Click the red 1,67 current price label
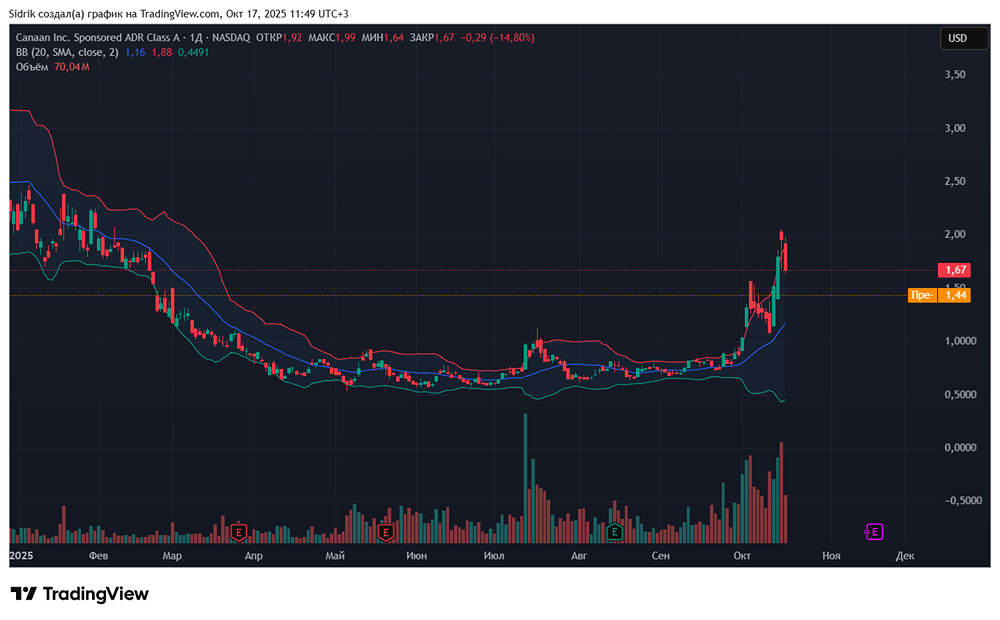The height and width of the screenshot is (620, 1000). tap(955, 270)
